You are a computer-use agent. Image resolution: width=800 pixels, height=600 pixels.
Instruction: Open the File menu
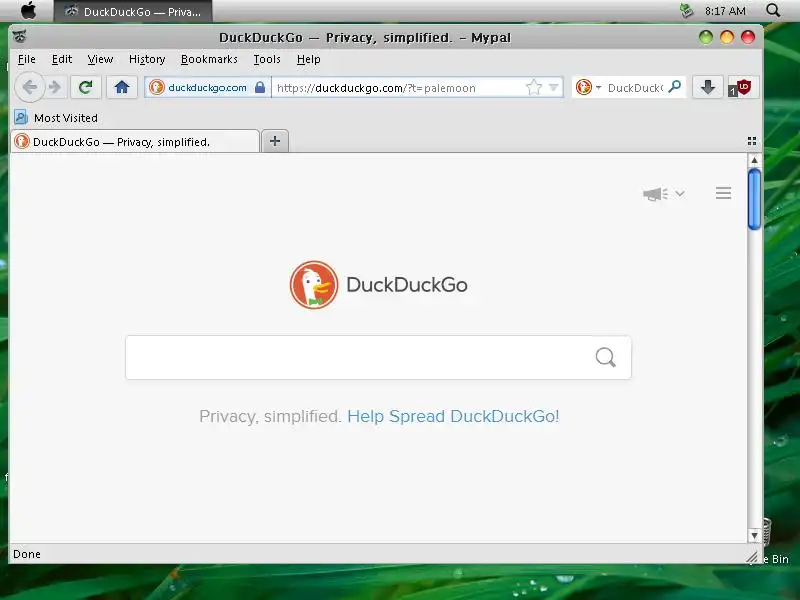[27, 59]
